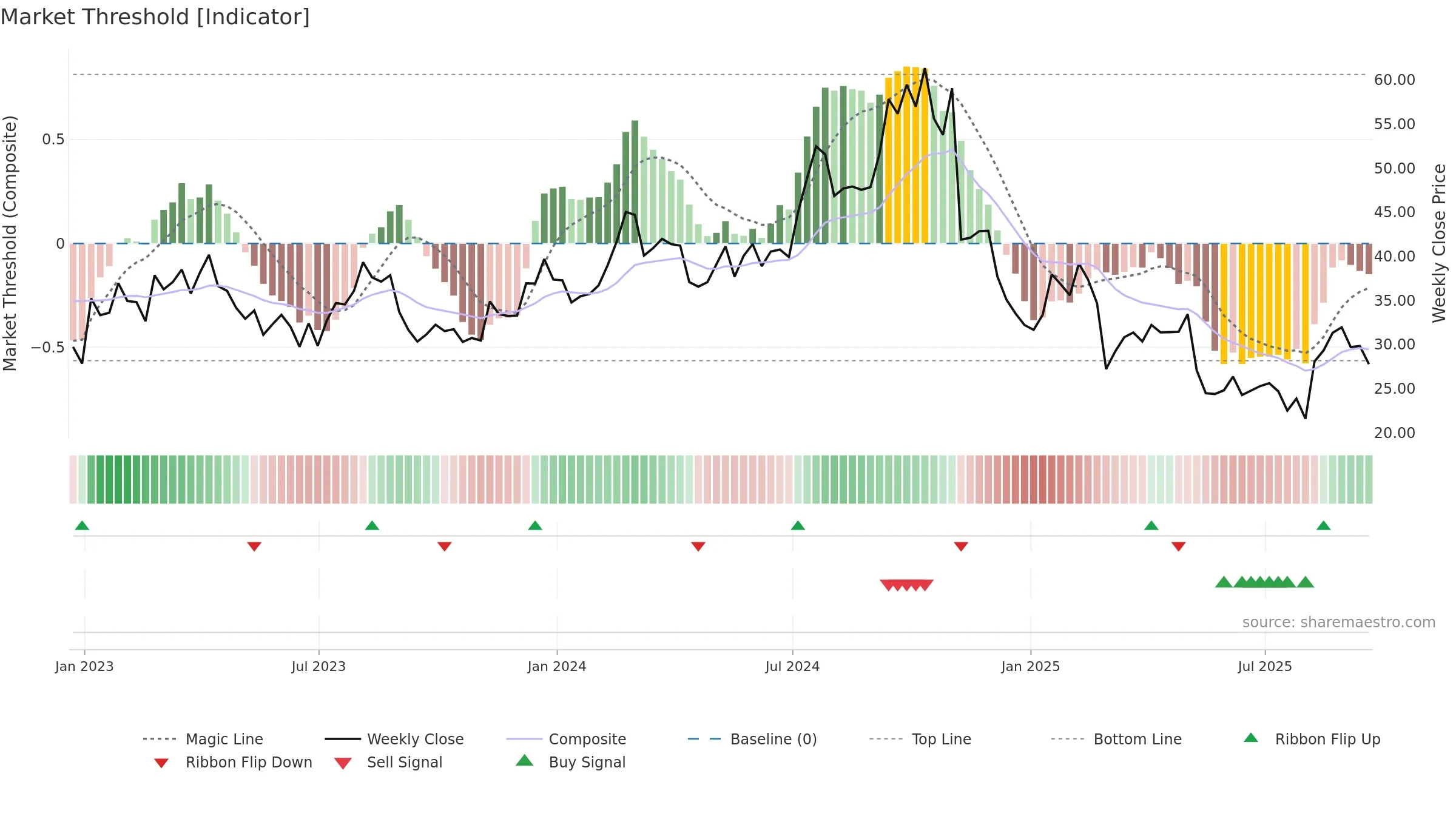Click the green flip-up triangle before Jan 2024
The width and height of the screenshot is (1456, 819).
[535, 525]
